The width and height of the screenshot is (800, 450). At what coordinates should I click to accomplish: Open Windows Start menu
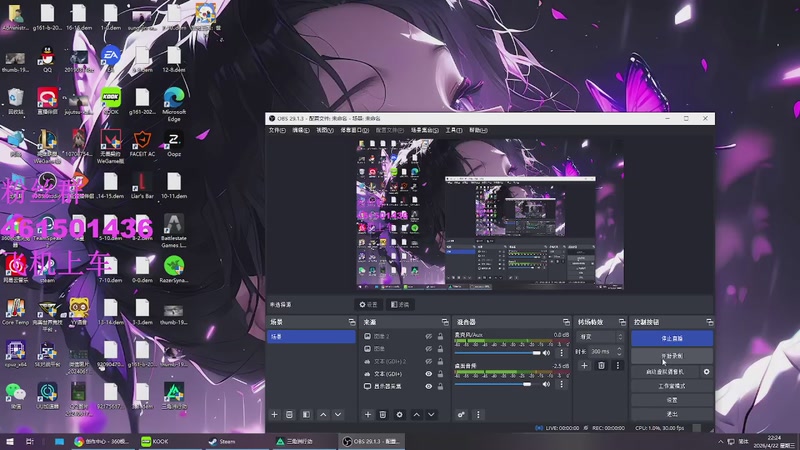tap(9, 441)
